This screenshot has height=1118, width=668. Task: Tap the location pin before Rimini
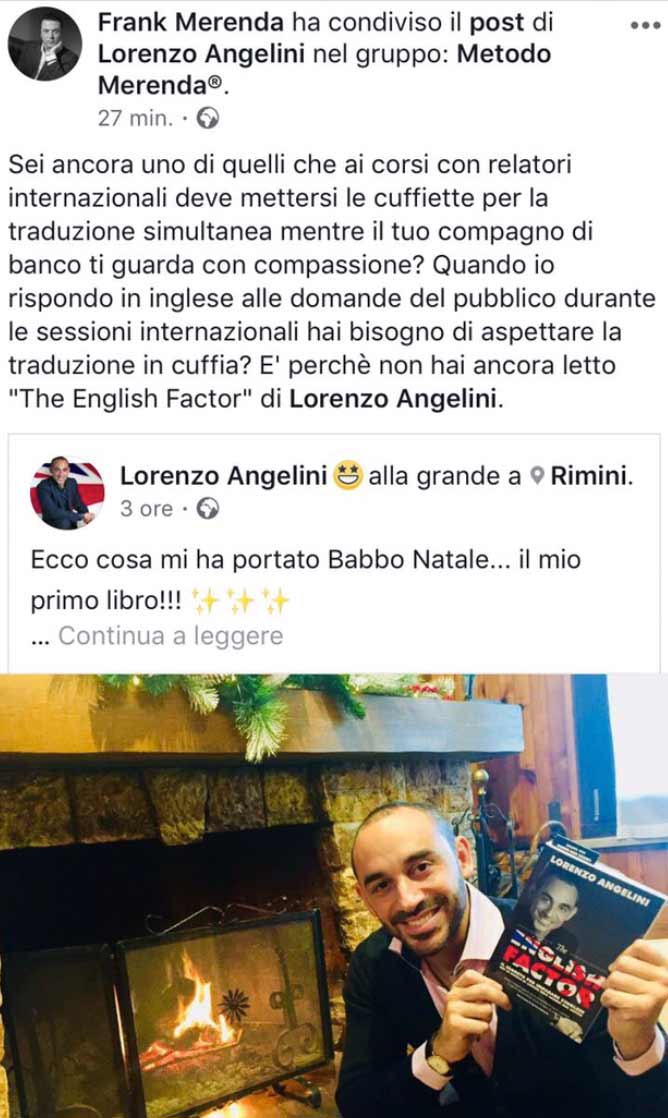(538, 476)
